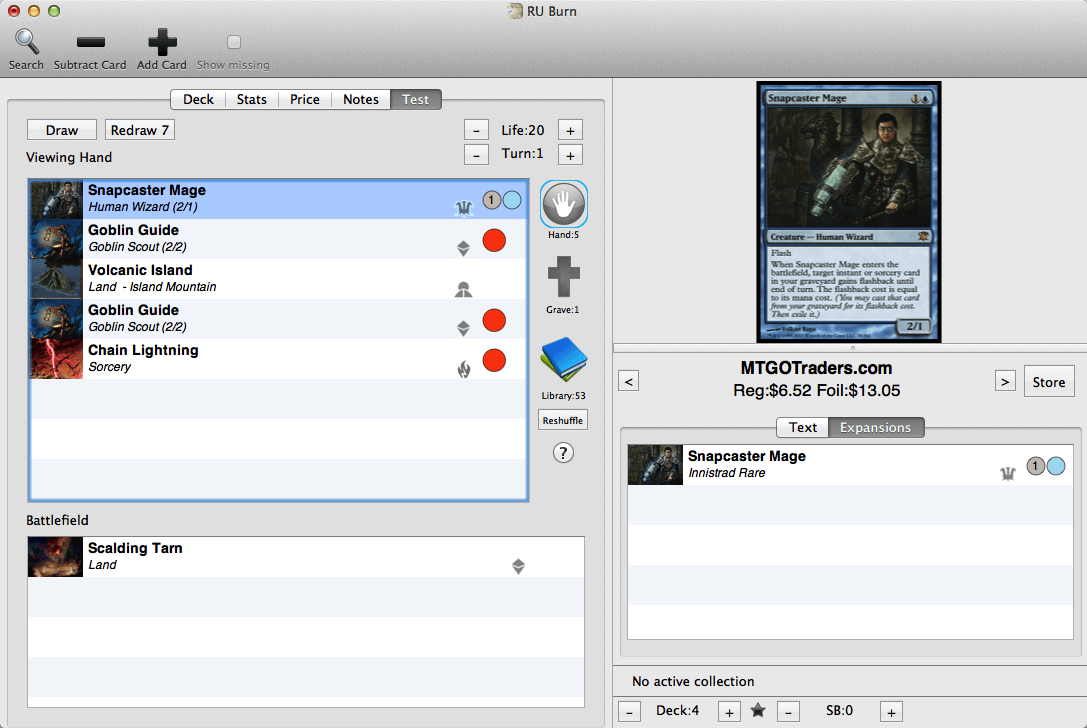Click the Add Card plus icon

[162, 42]
